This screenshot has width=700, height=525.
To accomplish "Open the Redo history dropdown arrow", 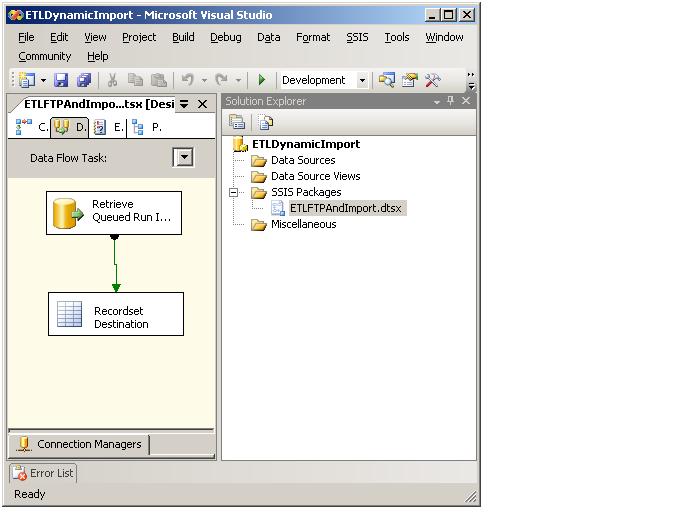I will pos(238,81).
